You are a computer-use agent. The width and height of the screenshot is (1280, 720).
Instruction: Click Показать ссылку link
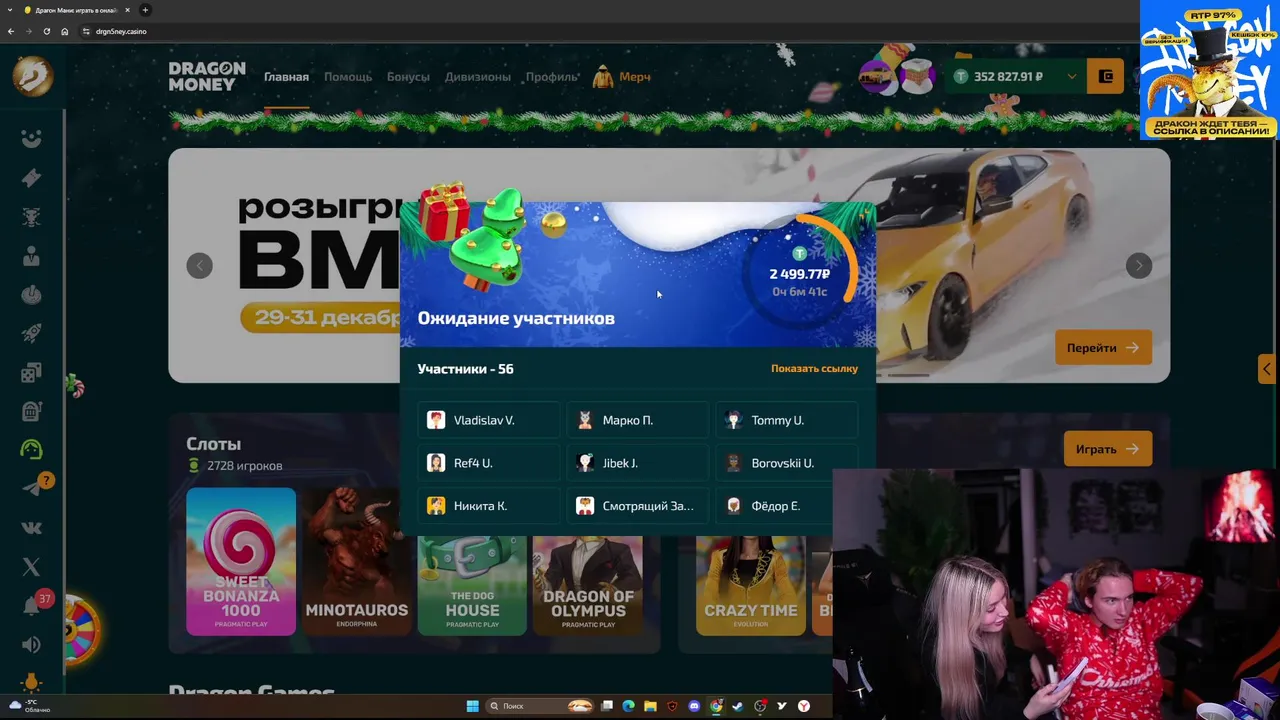tap(814, 369)
